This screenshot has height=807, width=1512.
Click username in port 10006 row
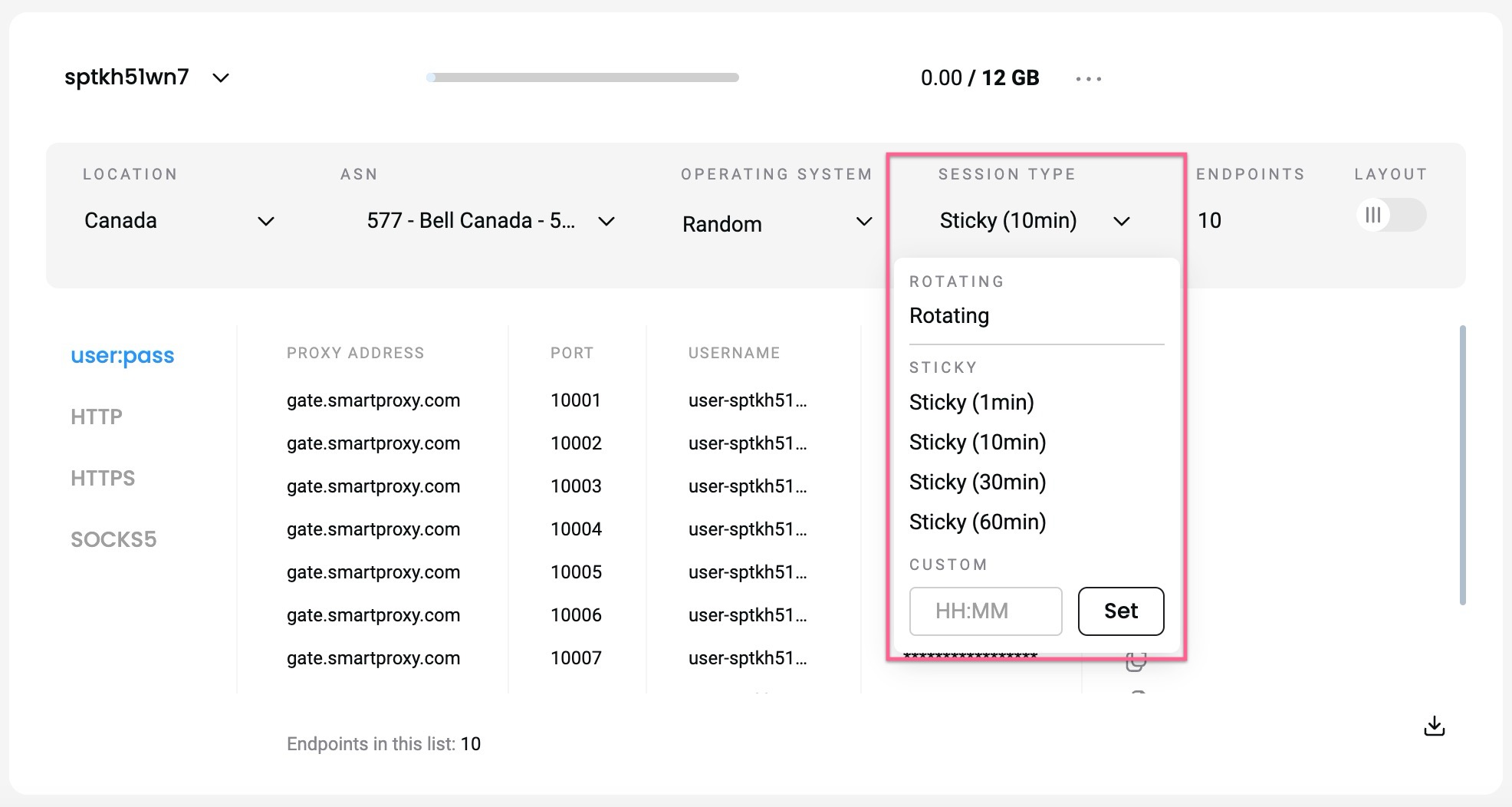(x=748, y=615)
